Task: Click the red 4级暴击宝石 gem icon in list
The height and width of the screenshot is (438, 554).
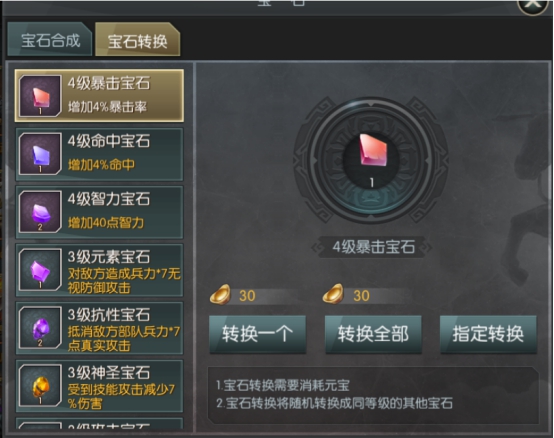Action: click(x=40, y=96)
